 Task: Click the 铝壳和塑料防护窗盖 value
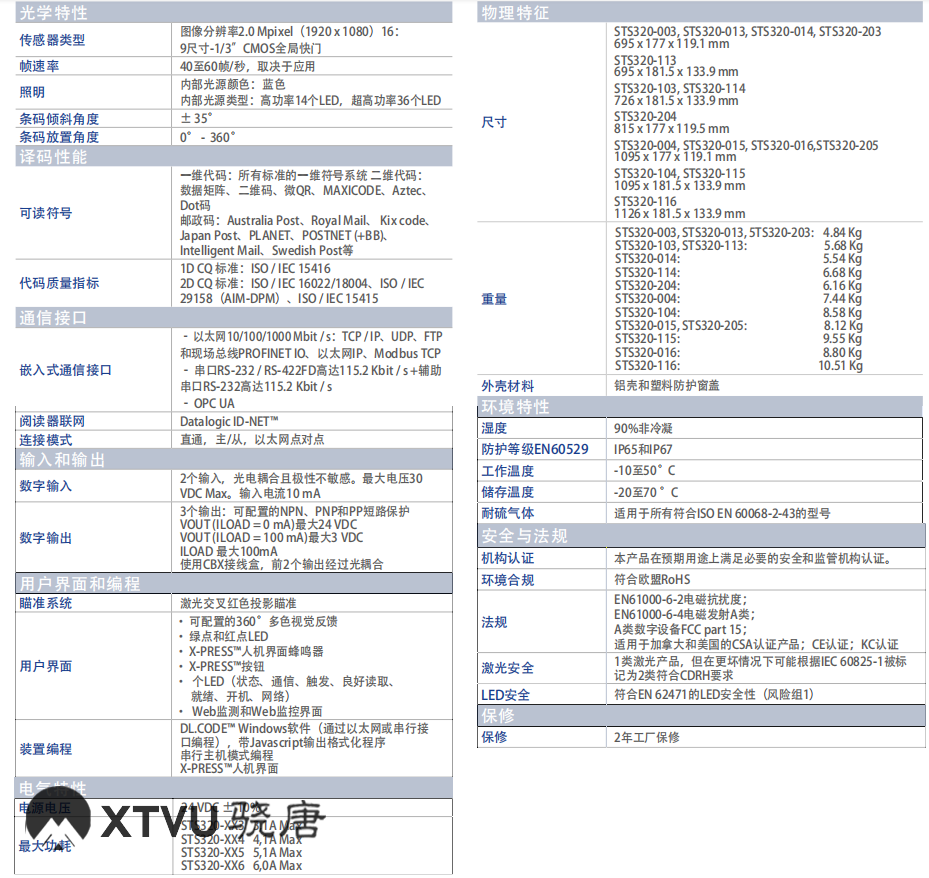coord(667,386)
